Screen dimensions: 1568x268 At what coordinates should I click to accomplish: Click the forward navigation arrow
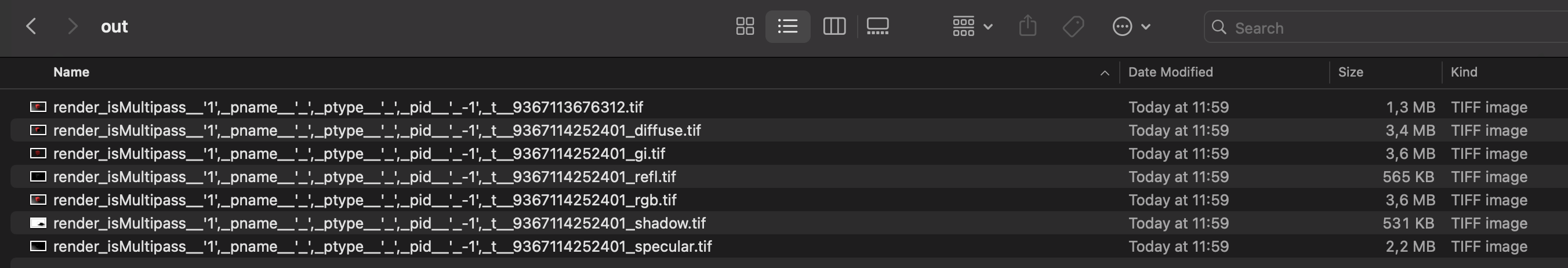coord(72,26)
